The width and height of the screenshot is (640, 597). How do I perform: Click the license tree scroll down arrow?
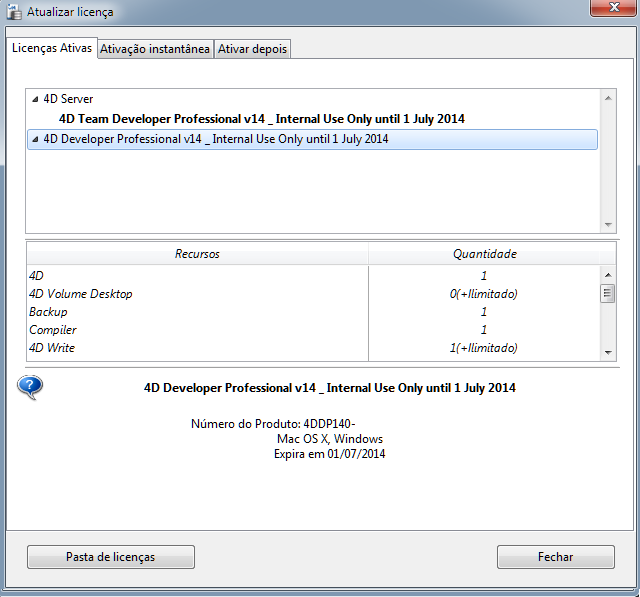click(x=608, y=224)
